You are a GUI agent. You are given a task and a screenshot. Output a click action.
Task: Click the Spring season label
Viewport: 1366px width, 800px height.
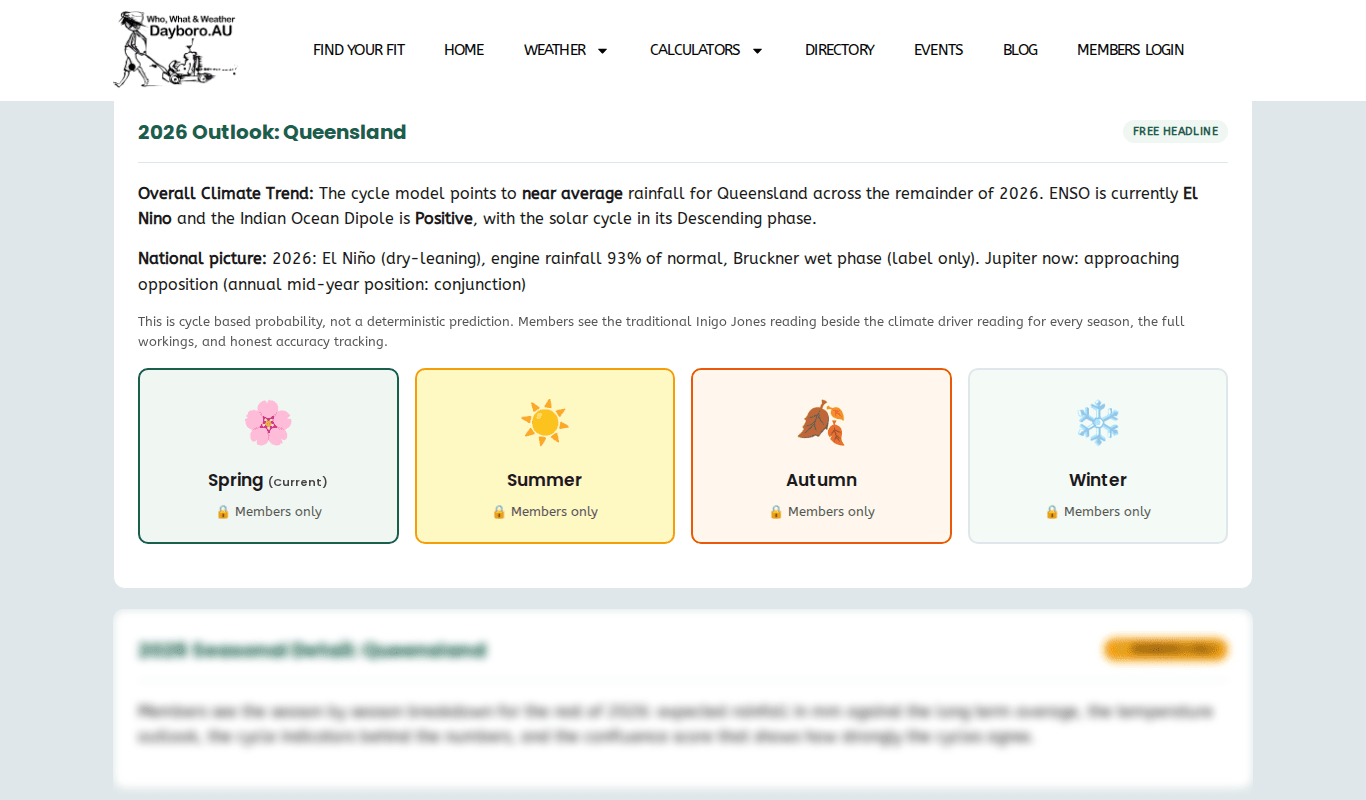point(236,480)
